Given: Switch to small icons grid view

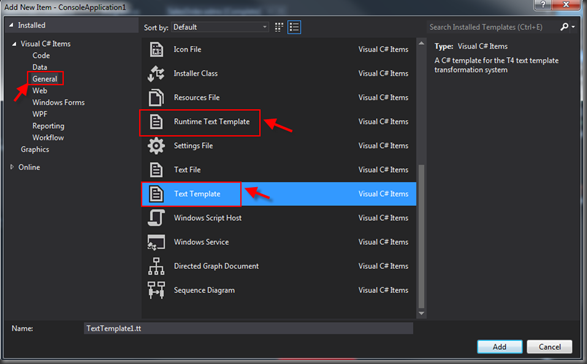Looking at the screenshot, I should click(279, 27).
